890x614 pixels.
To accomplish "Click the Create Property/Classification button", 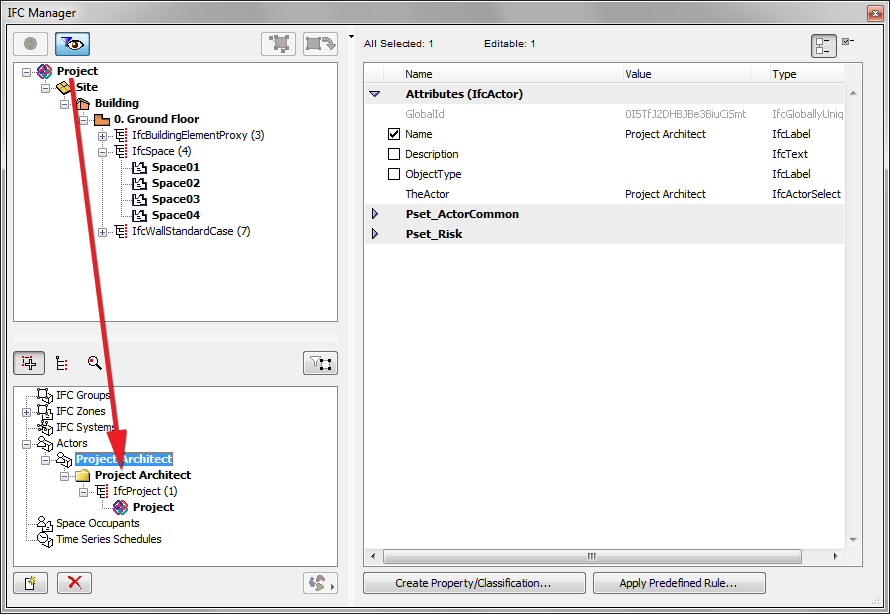I will coord(474,583).
